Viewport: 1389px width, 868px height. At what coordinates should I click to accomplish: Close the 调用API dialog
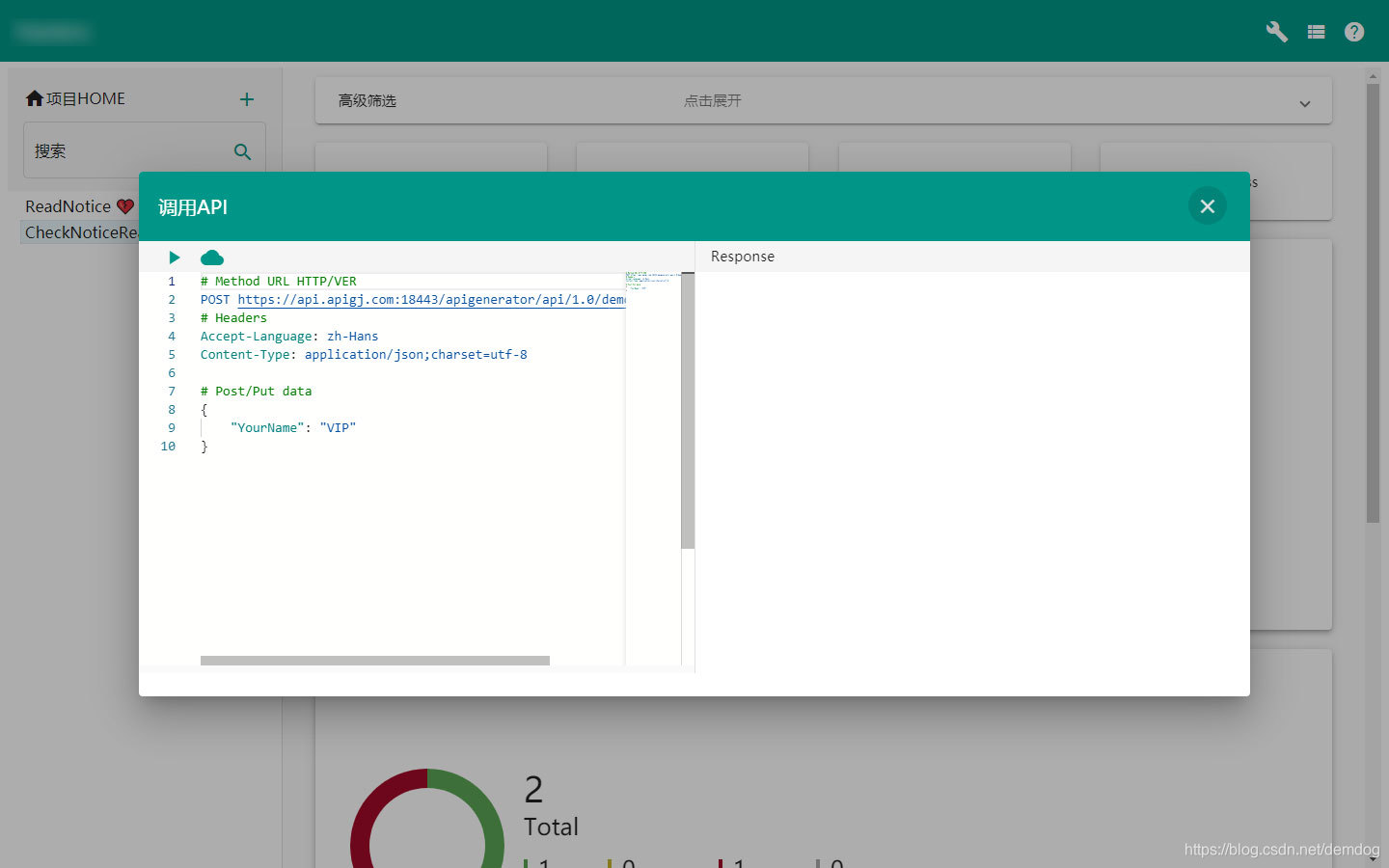coord(1207,206)
